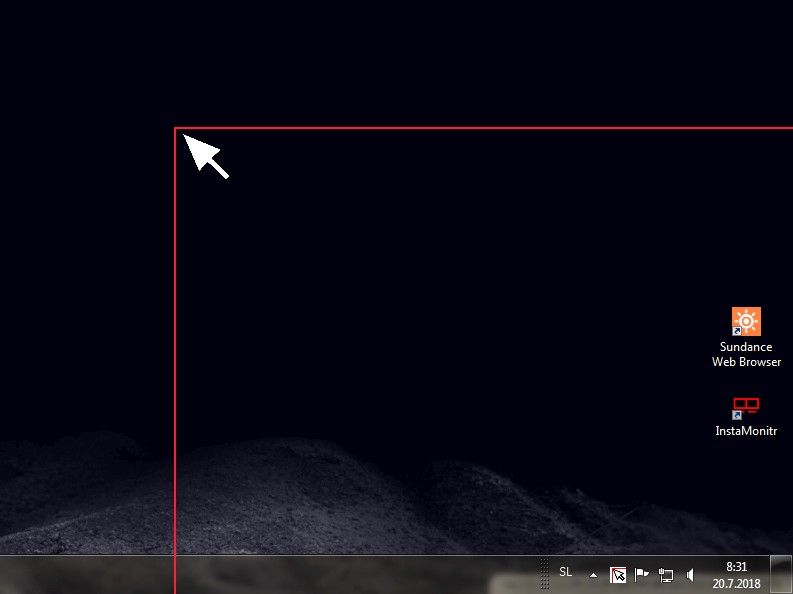The image size is (793, 594).
Task: Select the InstaMonitr desktop shortcut icon
Action: coord(746,407)
